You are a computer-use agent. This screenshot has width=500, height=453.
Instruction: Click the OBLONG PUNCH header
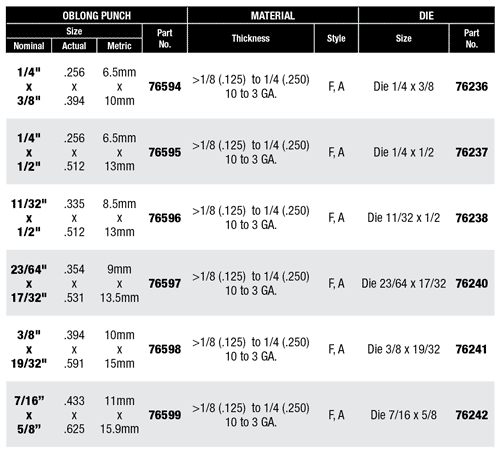click(x=97, y=15)
